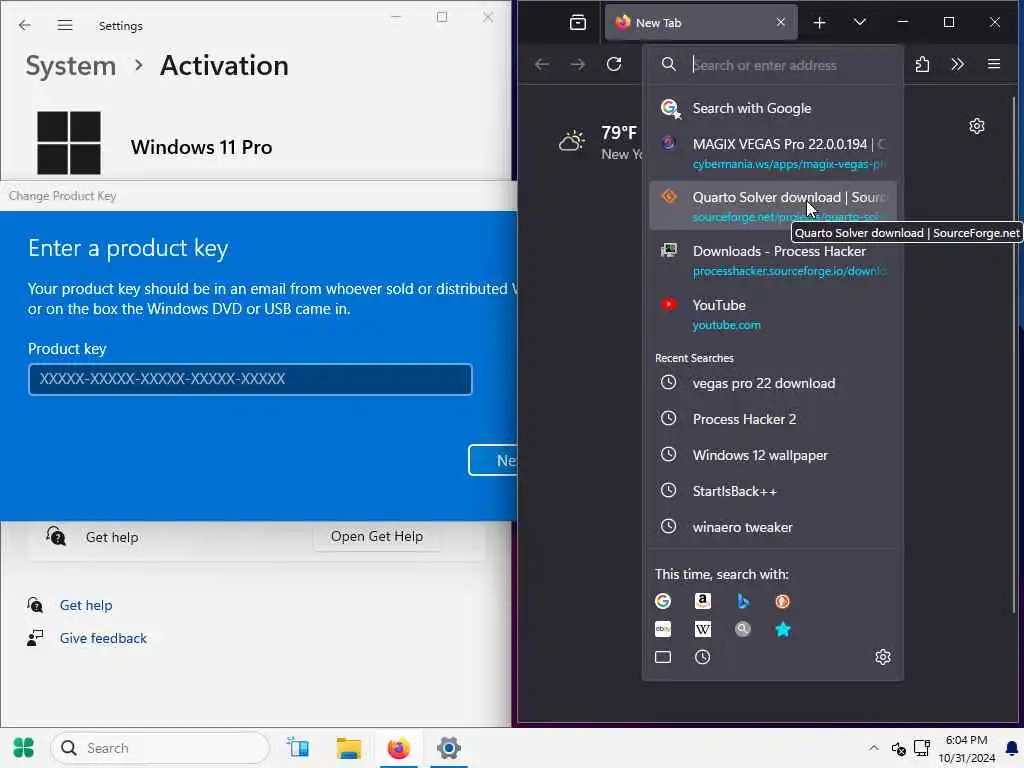Click System breadcrumb in Settings

pyautogui.click(x=71, y=66)
